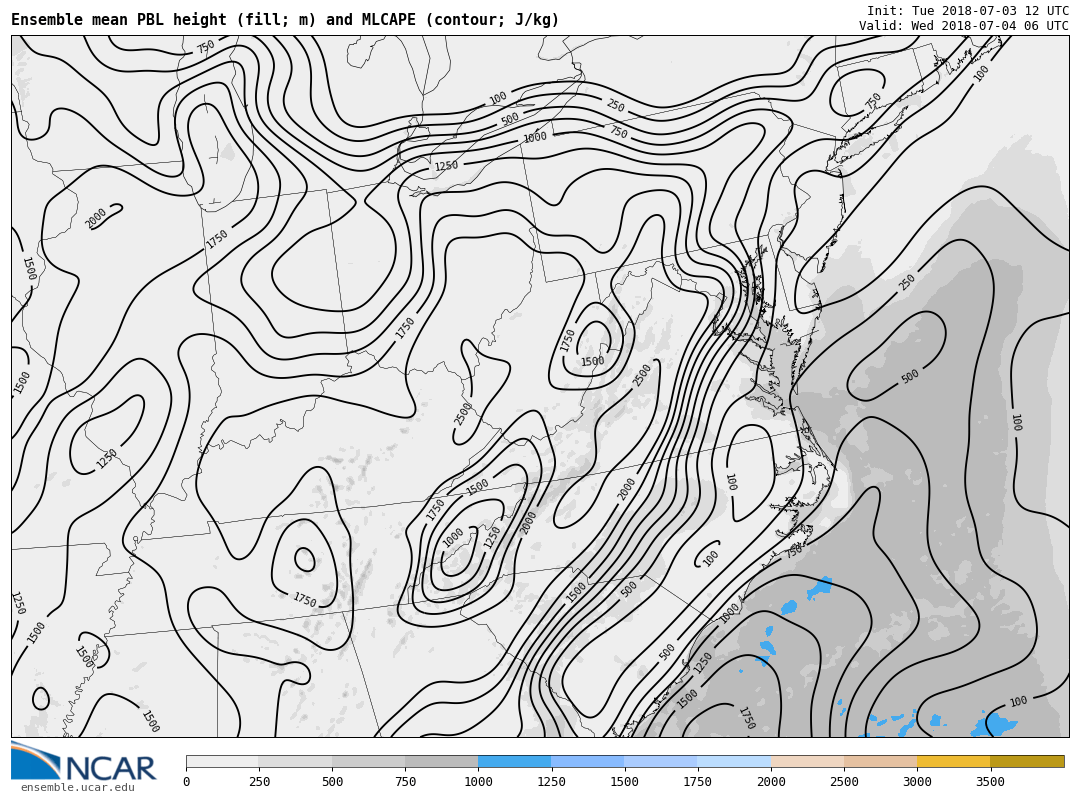Viewport: 1080px width, 800px height.
Task: Click the colorbar tick label 0
Action: tap(186, 783)
